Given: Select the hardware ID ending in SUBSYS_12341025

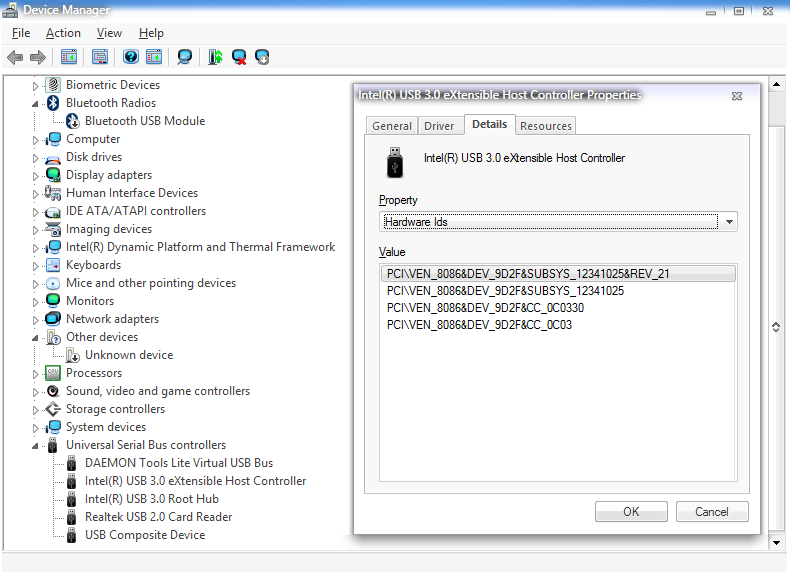Looking at the screenshot, I should (x=558, y=291).
